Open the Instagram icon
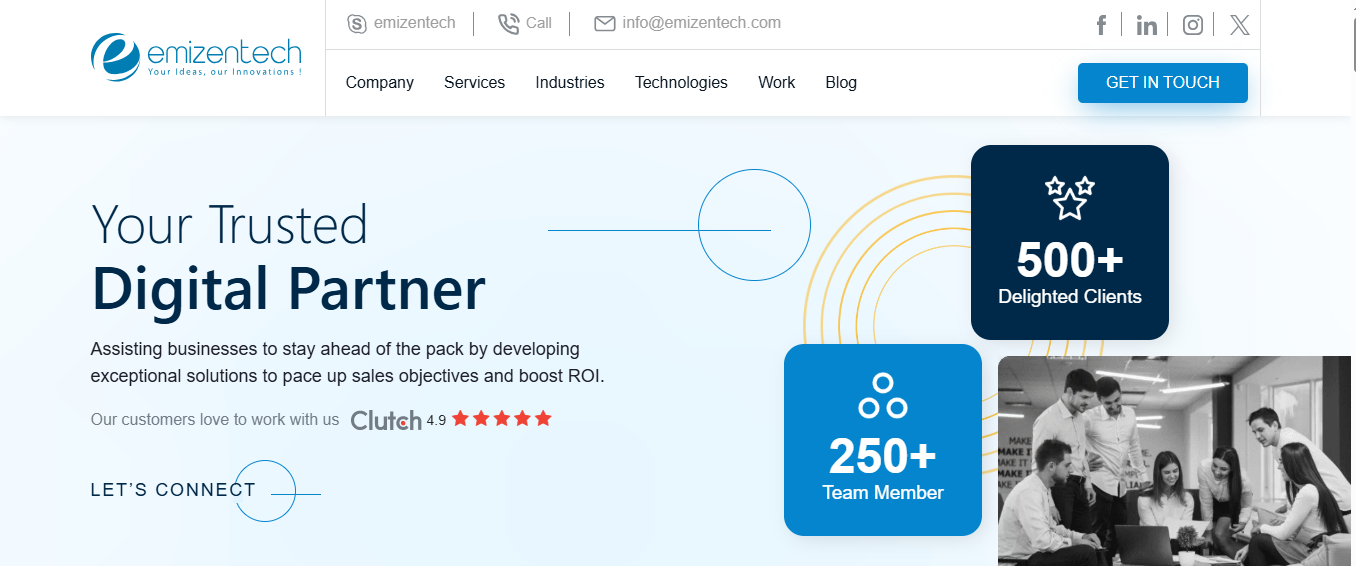Image resolution: width=1356 pixels, height=566 pixels. (1193, 25)
